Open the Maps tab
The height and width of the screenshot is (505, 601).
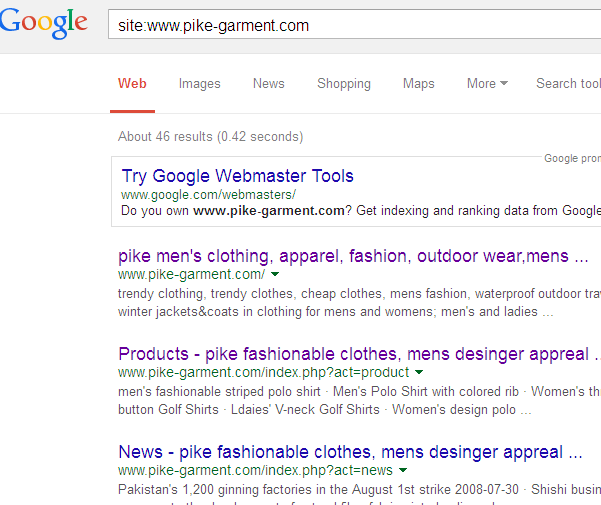point(419,84)
